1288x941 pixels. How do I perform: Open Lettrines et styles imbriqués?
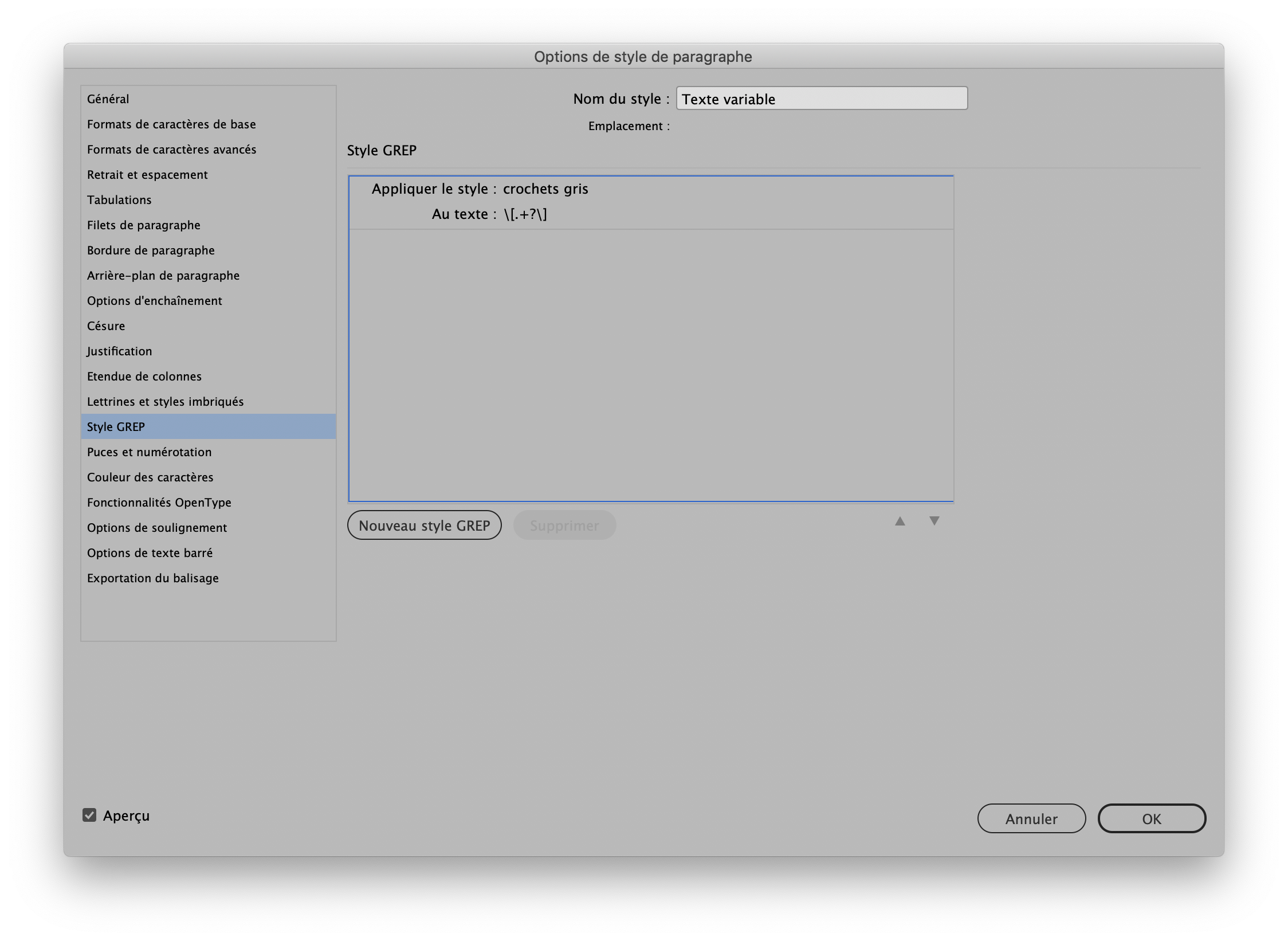(209, 401)
